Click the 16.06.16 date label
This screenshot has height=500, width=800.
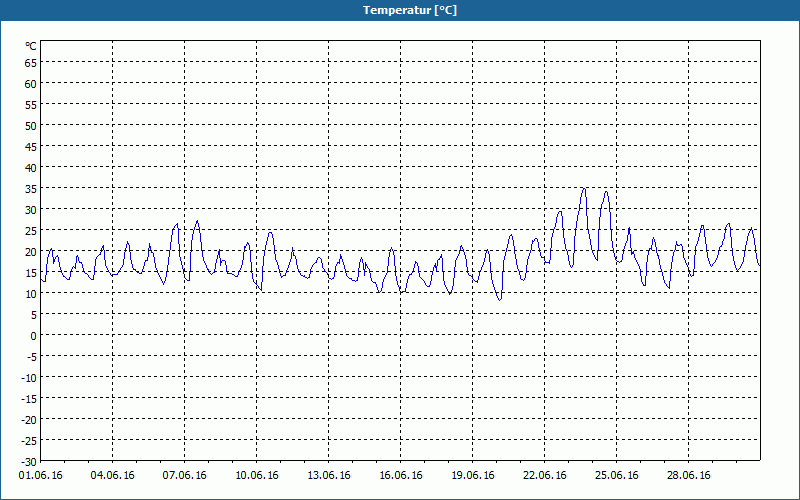click(x=401, y=476)
